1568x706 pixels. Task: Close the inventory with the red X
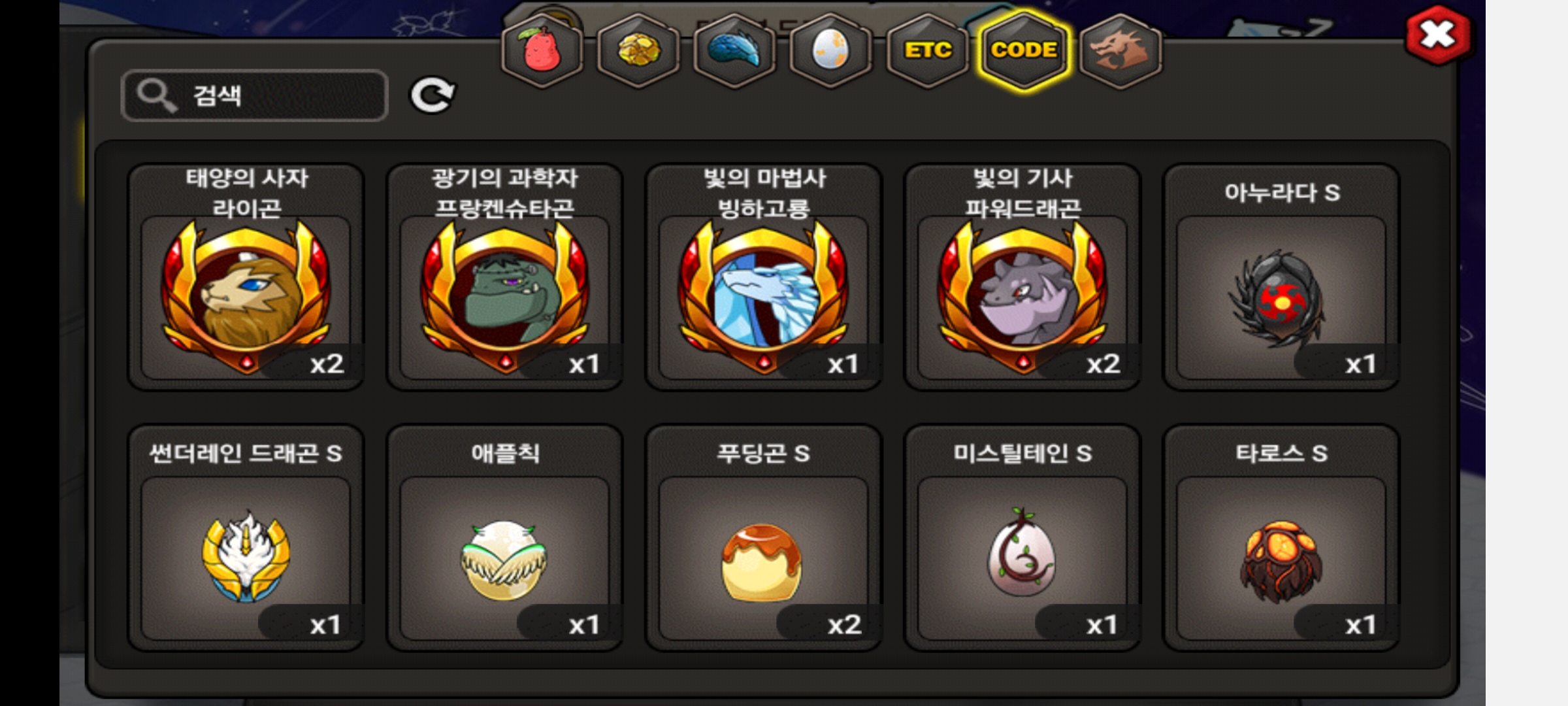[x=1438, y=35]
